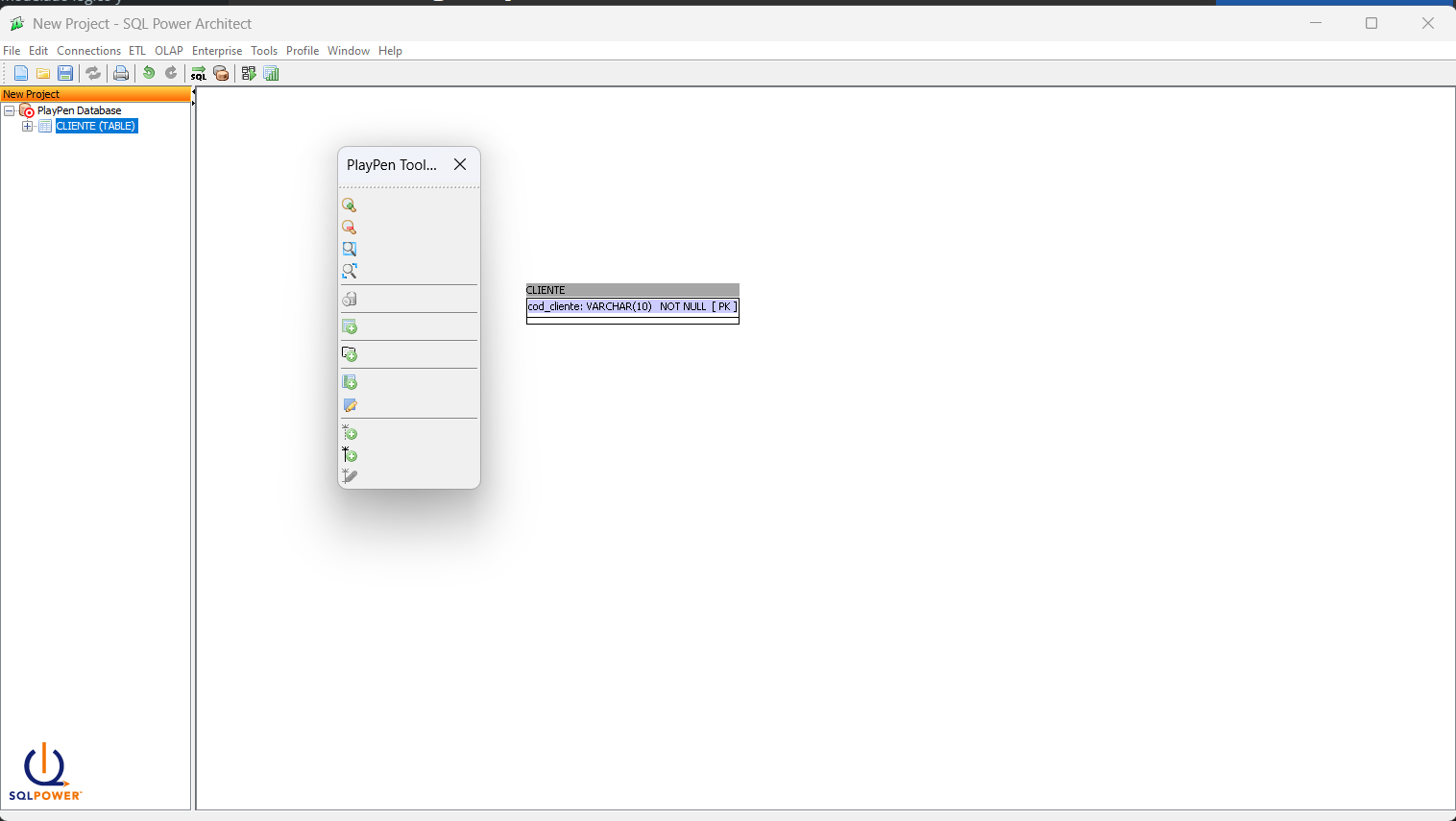The width and height of the screenshot is (1456, 821).
Task: Open the Edit menu
Action: pos(38,51)
